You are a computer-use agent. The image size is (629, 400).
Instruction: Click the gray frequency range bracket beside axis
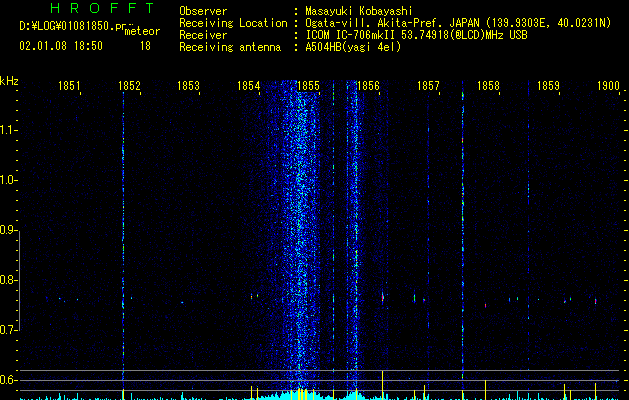coord(19,280)
